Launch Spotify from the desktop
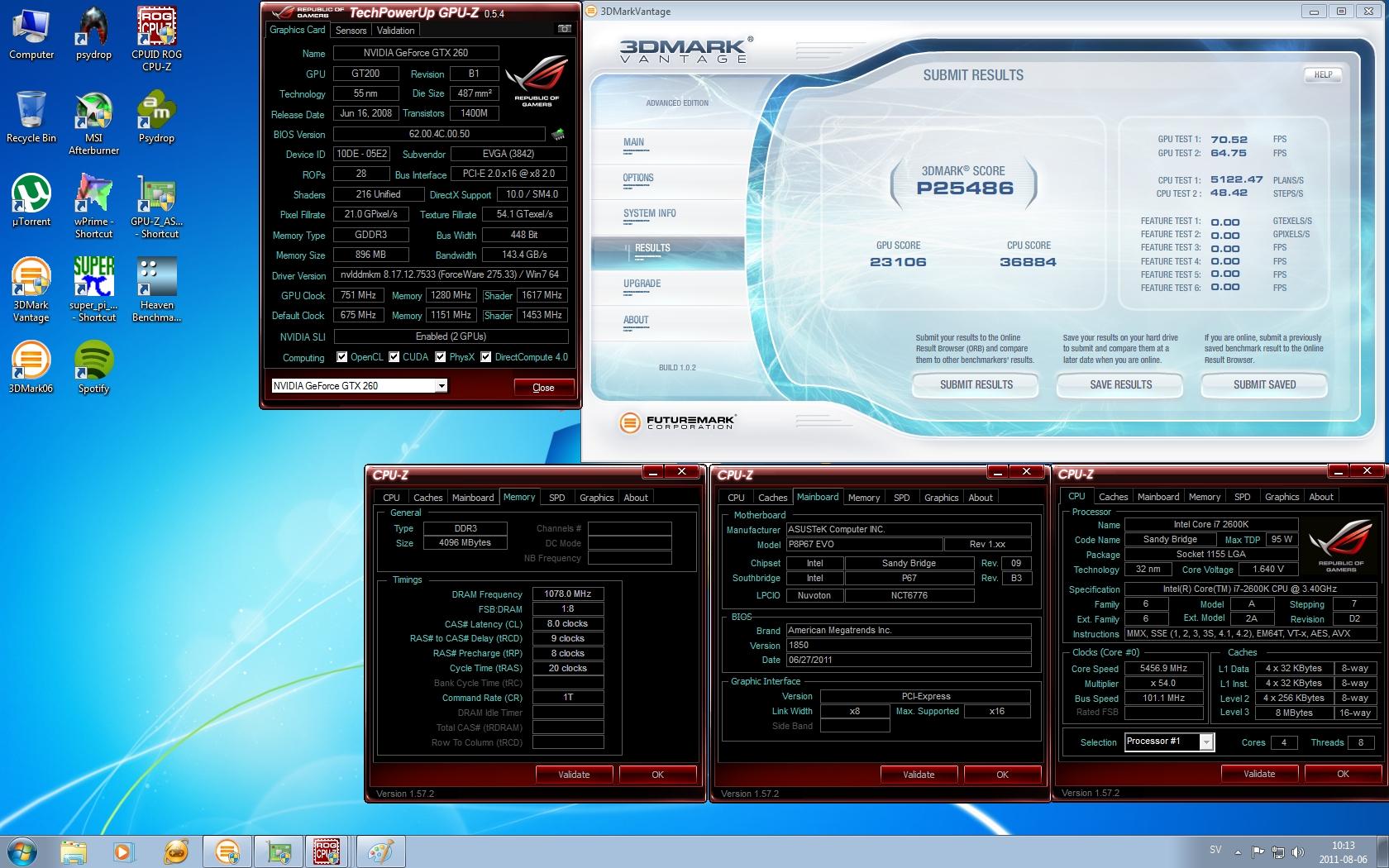Screen dimensions: 1389x868 pos(93,367)
